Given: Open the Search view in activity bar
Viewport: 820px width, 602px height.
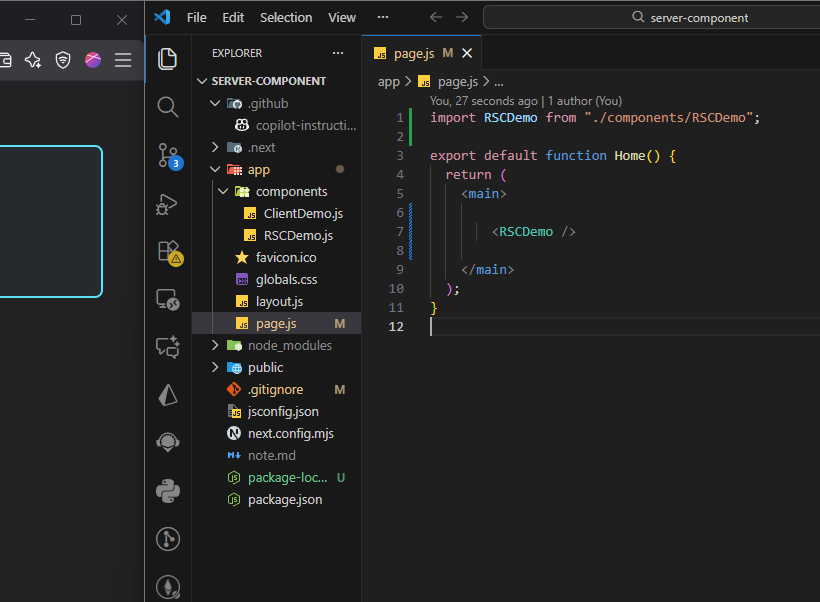Looking at the screenshot, I should [x=168, y=107].
